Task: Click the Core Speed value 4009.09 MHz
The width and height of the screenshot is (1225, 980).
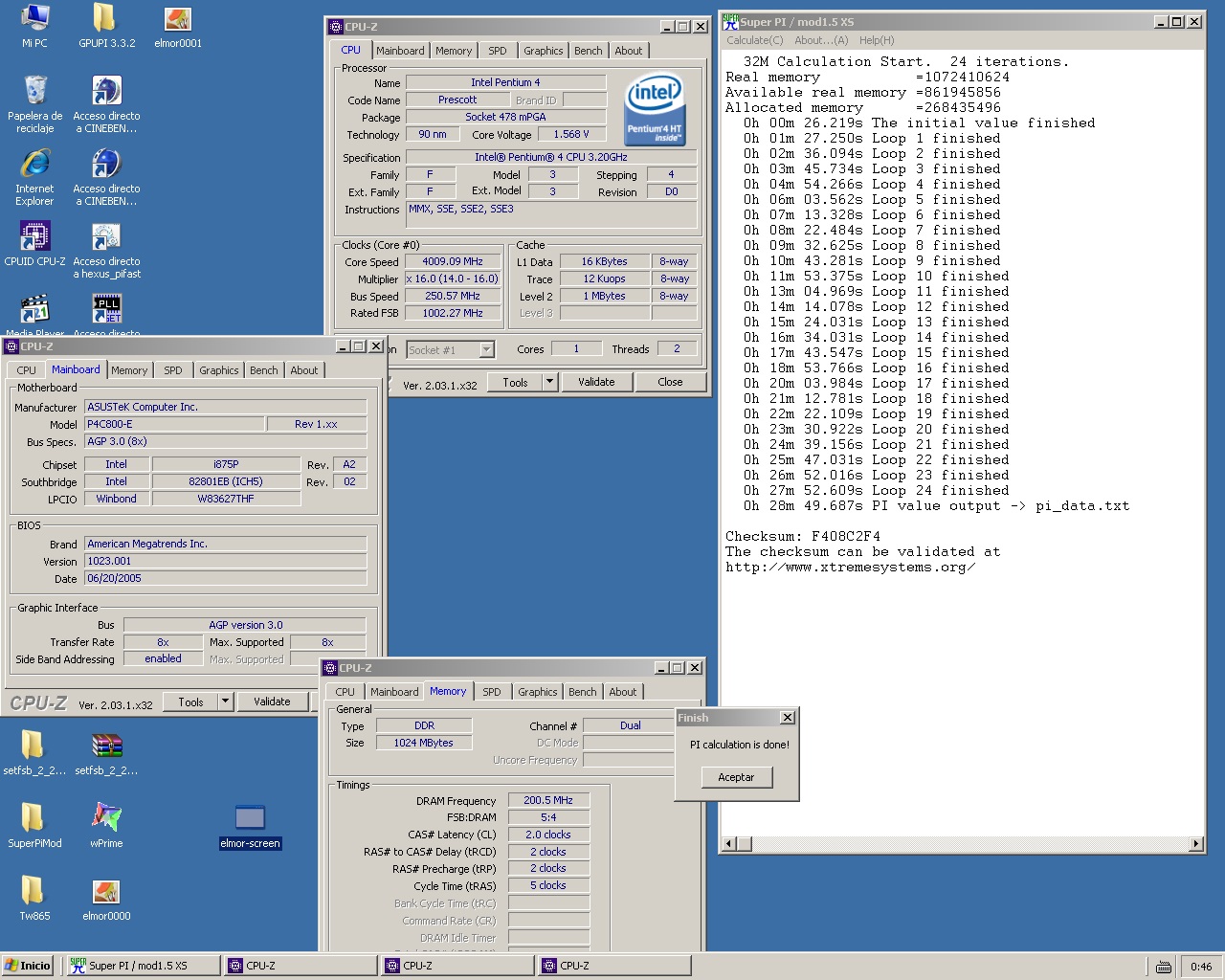Action: point(453,261)
